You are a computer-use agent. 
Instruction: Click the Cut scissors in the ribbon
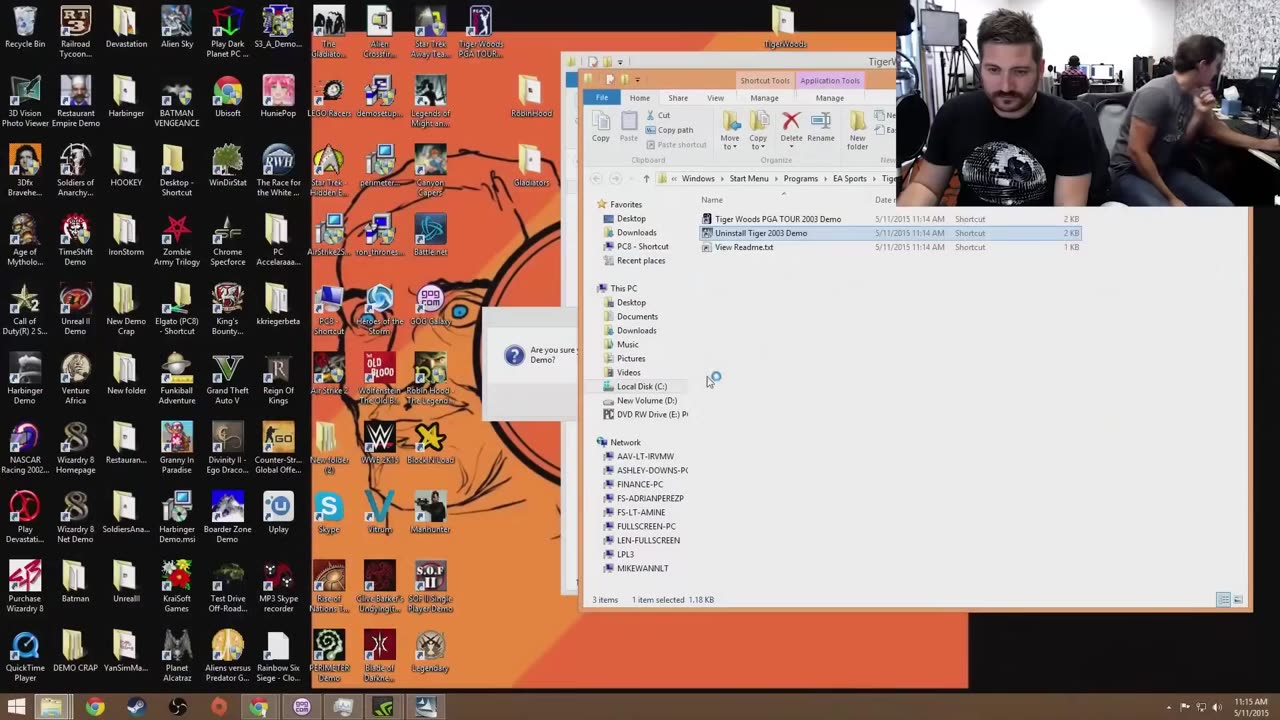651,115
